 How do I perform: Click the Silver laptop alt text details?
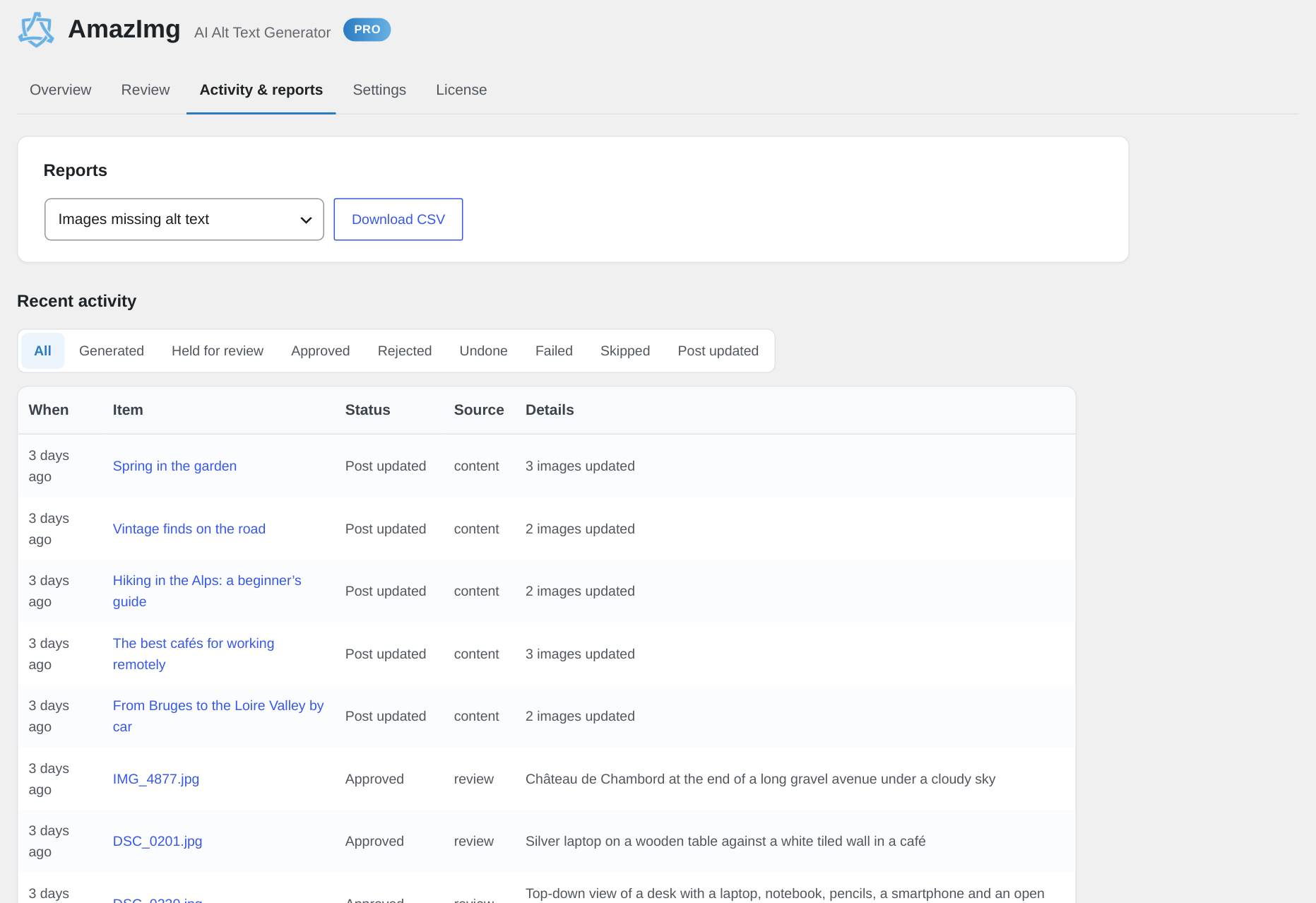pos(725,841)
